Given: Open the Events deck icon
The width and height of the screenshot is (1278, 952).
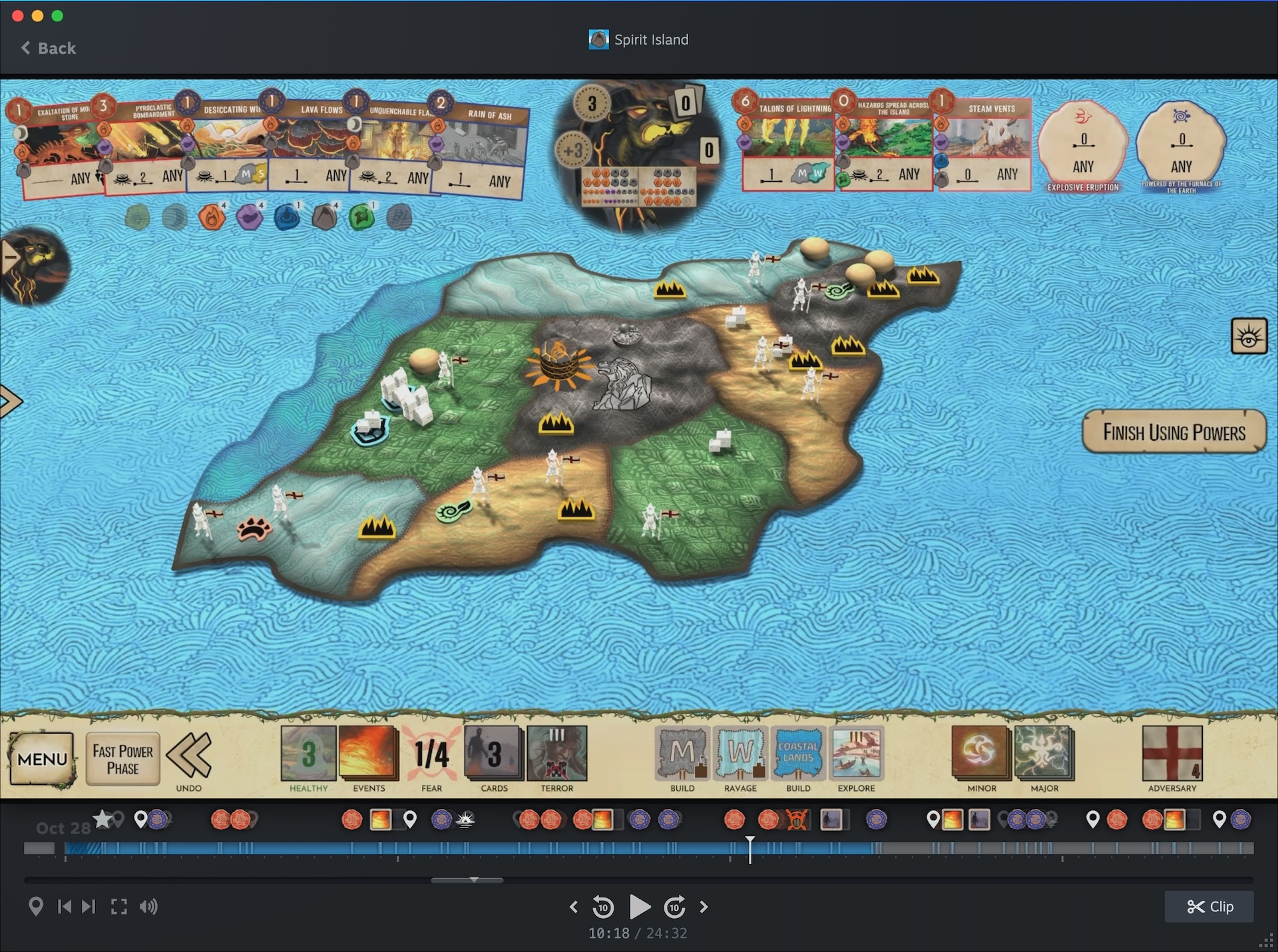Looking at the screenshot, I should 369,754.
